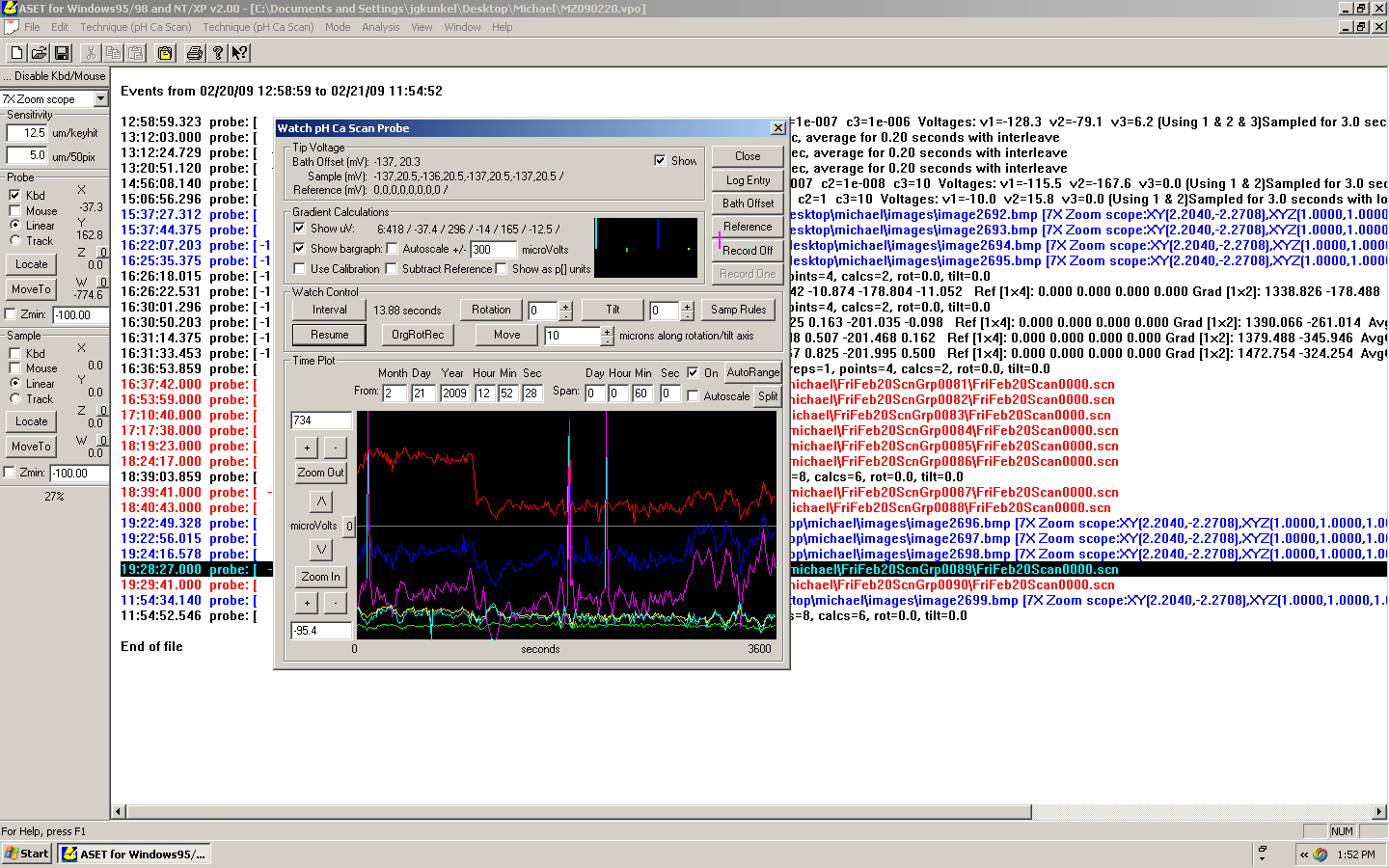Click the time plot chart area
The image size is (1389, 868).
point(566,525)
